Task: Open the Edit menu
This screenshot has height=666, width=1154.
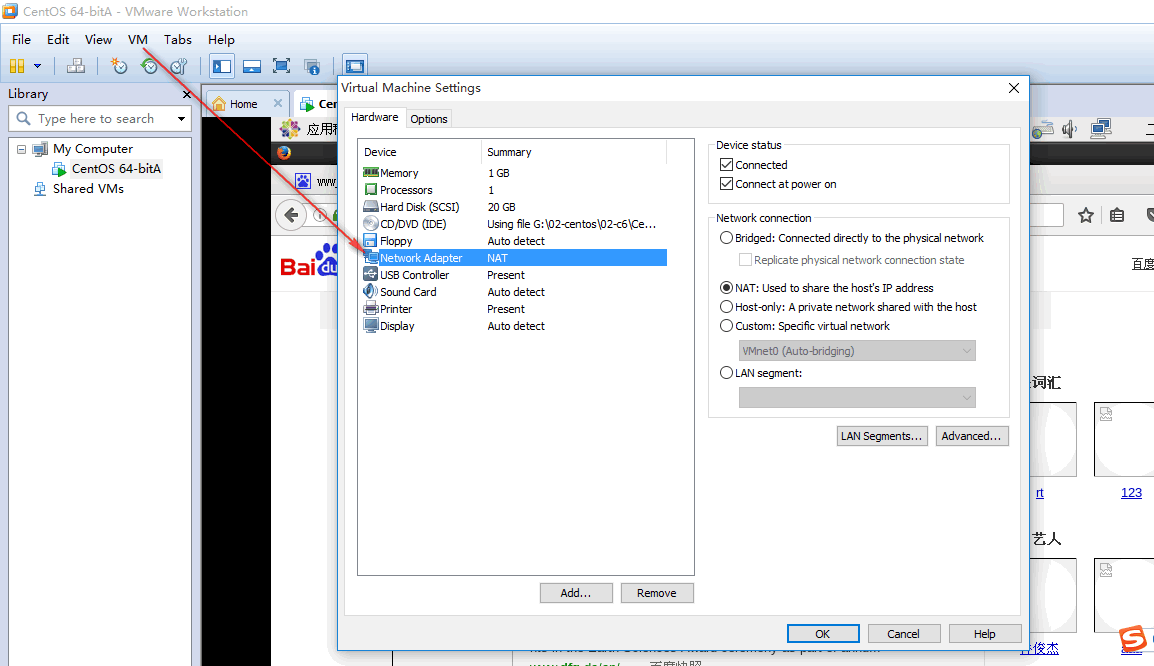Action: click(x=58, y=40)
